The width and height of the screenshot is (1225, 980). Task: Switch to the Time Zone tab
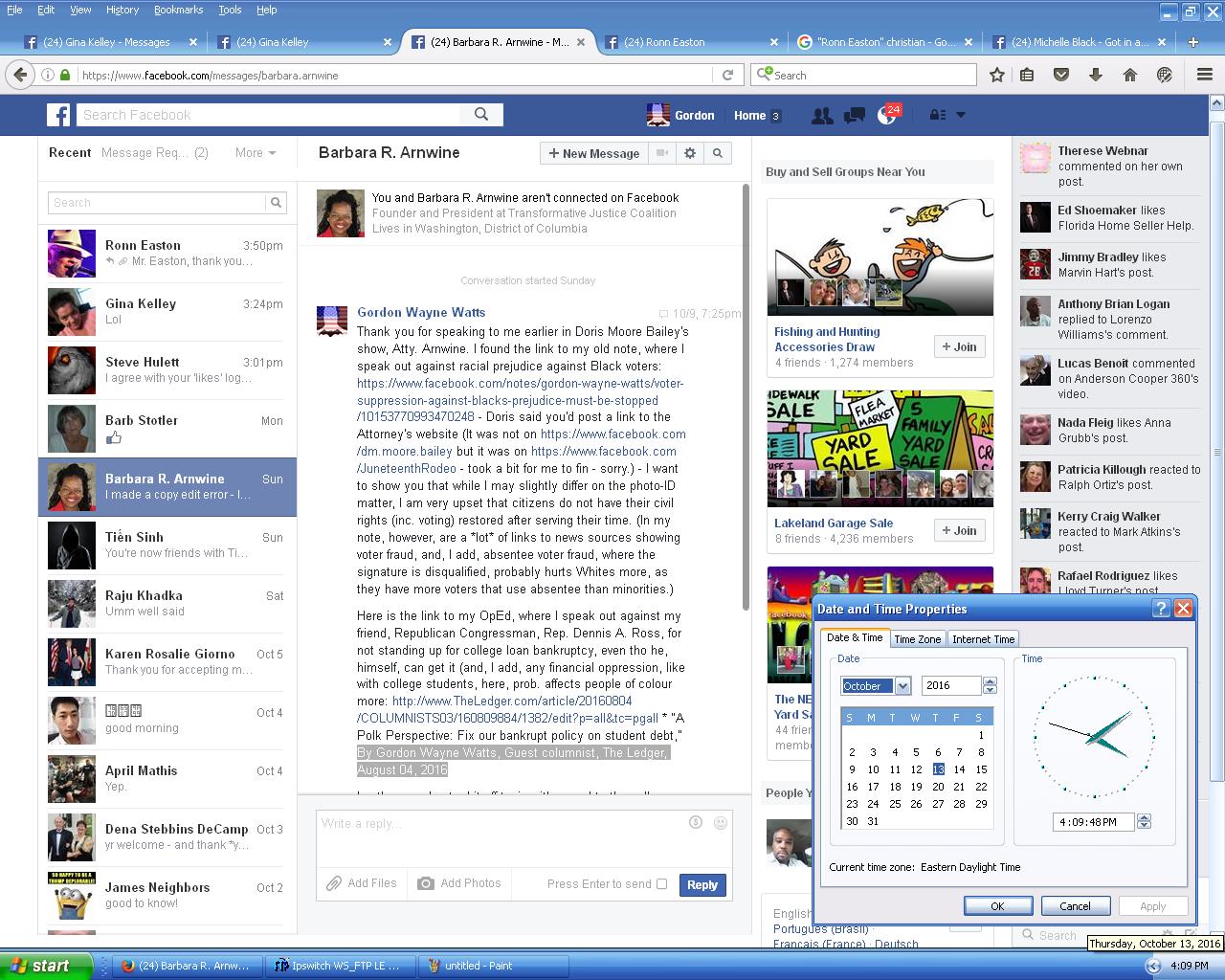[x=917, y=639]
